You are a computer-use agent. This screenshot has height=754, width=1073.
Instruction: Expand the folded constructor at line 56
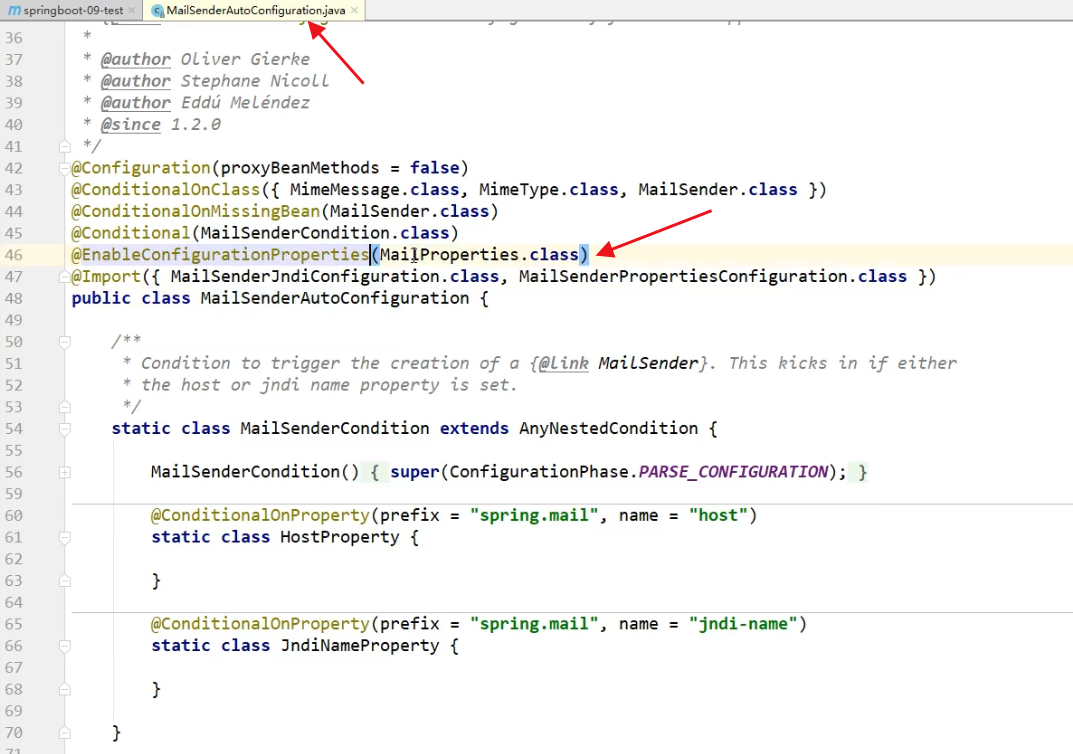coord(64,472)
